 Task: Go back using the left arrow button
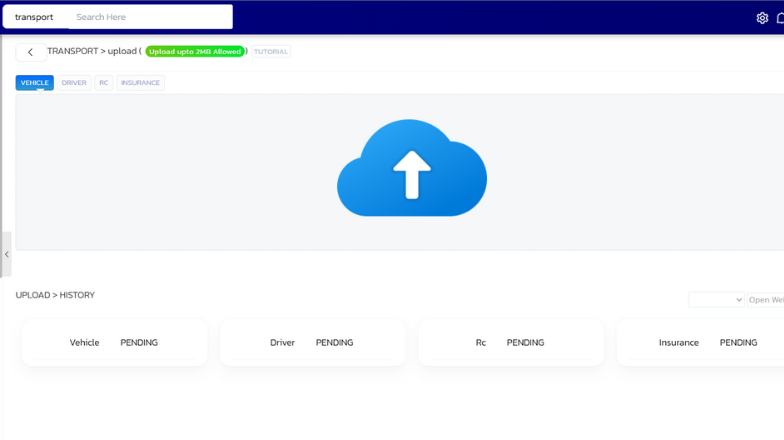[30, 52]
